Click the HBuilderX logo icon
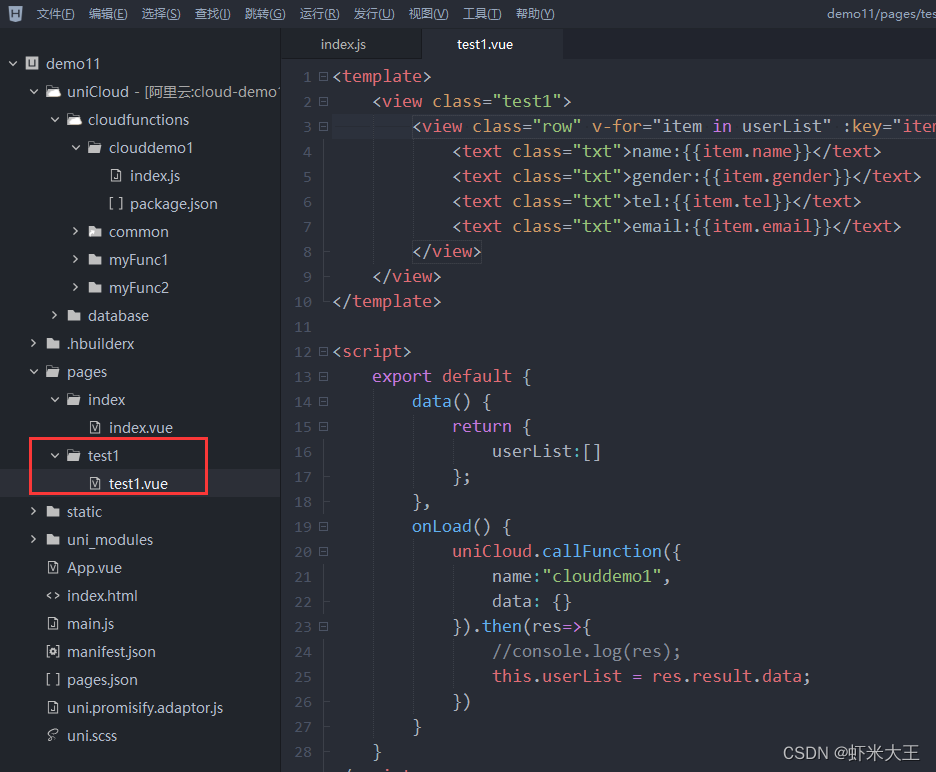Viewport: 936px width, 772px height. coord(16,13)
